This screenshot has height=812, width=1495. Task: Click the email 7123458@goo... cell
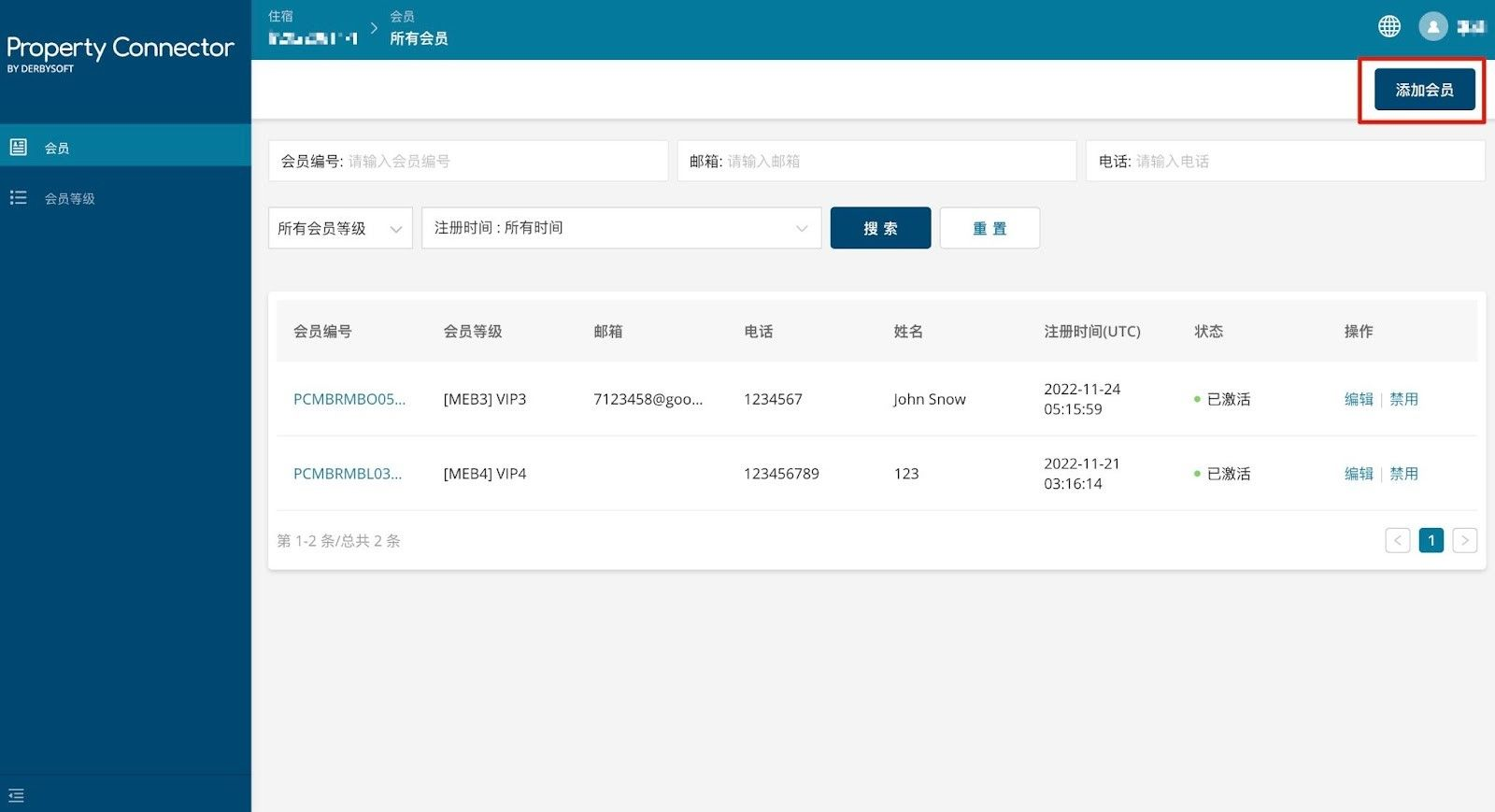(x=648, y=399)
